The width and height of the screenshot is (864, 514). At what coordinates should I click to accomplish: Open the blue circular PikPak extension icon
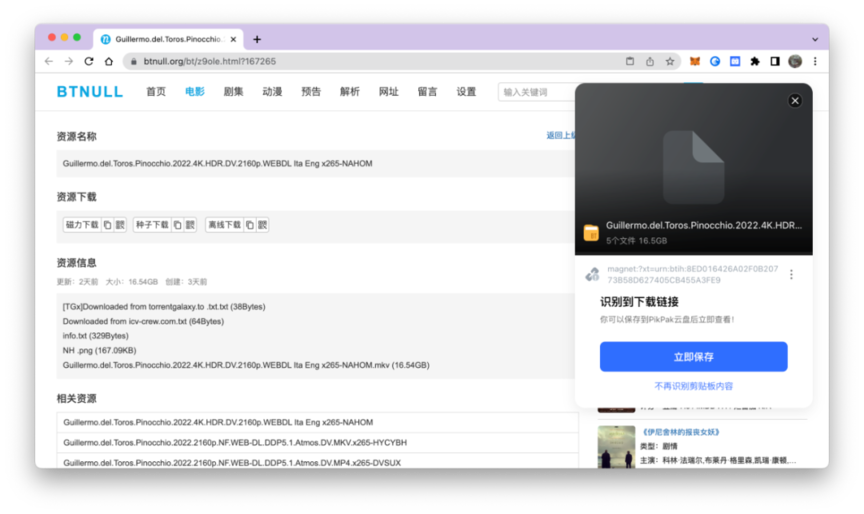pyautogui.click(x=715, y=61)
